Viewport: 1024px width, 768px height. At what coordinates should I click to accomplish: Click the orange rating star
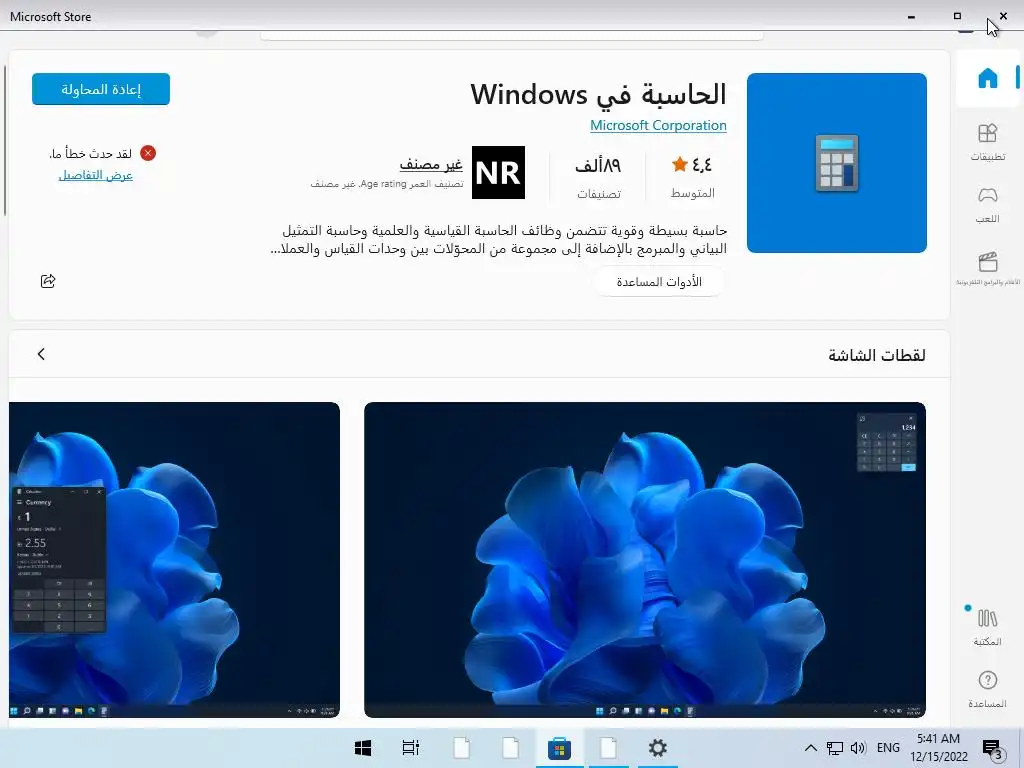coord(680,164)
